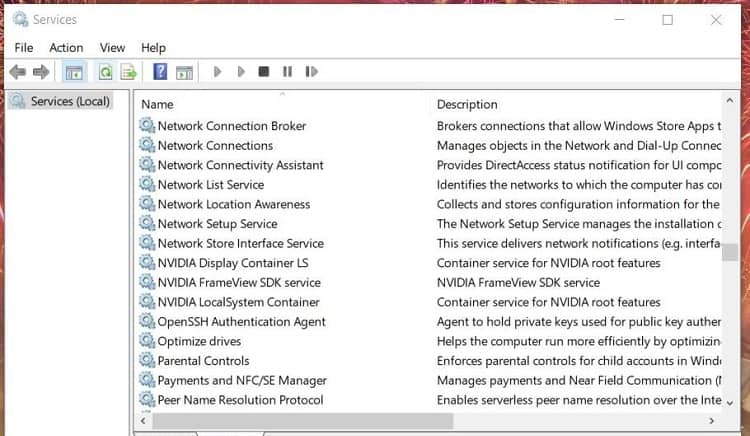Click vertical scrollbar up arrow
Viewport: 750px width, 436px height.
[x=729, y=100]
